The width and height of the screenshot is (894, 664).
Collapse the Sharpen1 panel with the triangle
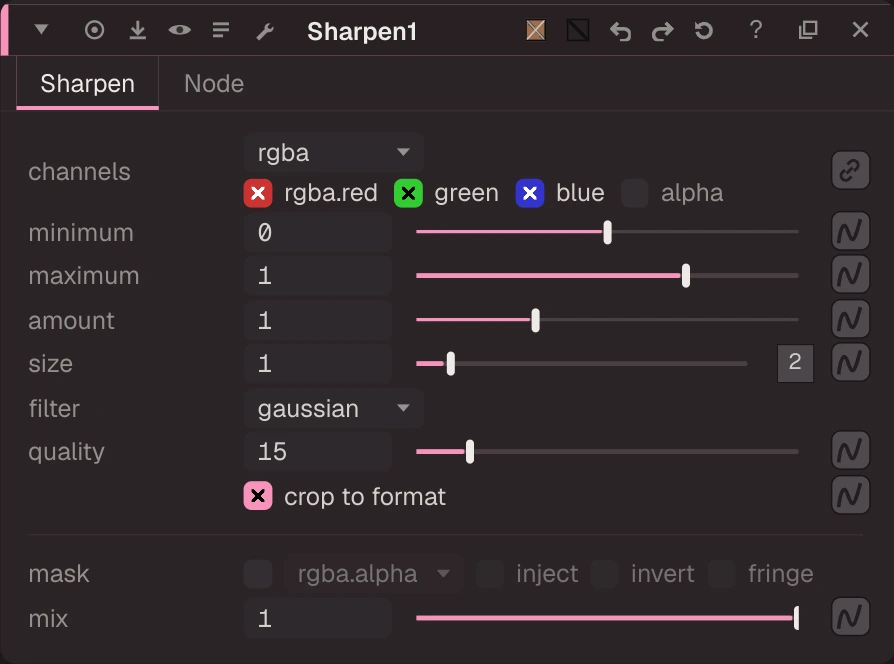click(x=41, y=29)
